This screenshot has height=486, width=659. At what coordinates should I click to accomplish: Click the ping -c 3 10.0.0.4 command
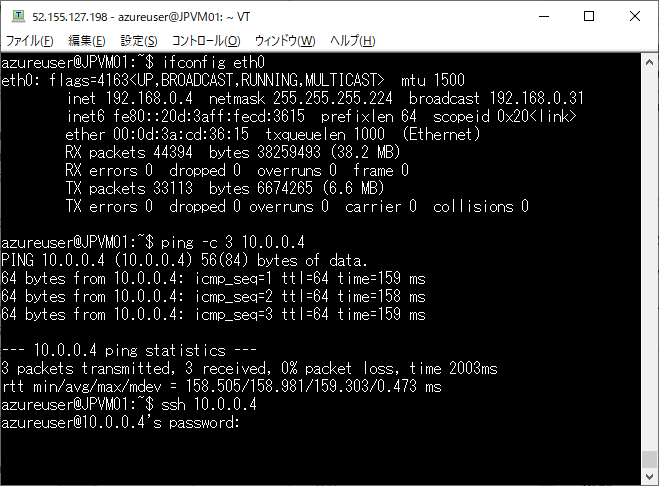coord(232,243)
